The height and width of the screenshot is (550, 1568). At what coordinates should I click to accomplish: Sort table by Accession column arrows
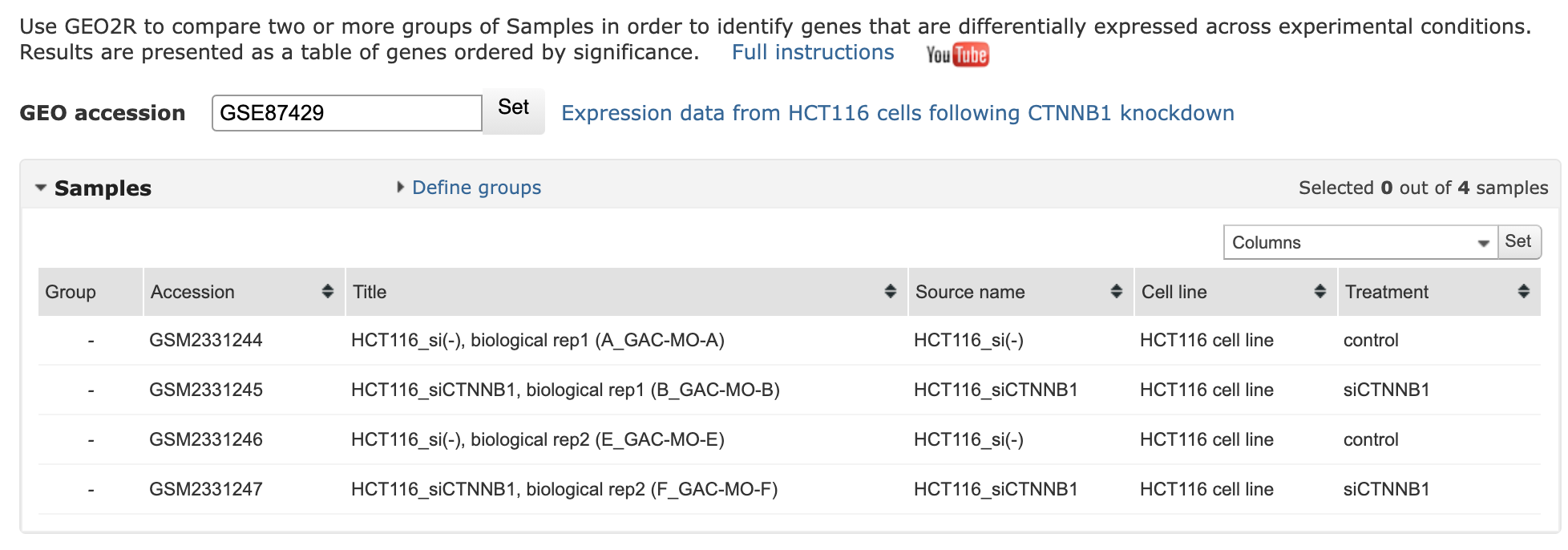(x=327, y=292)
